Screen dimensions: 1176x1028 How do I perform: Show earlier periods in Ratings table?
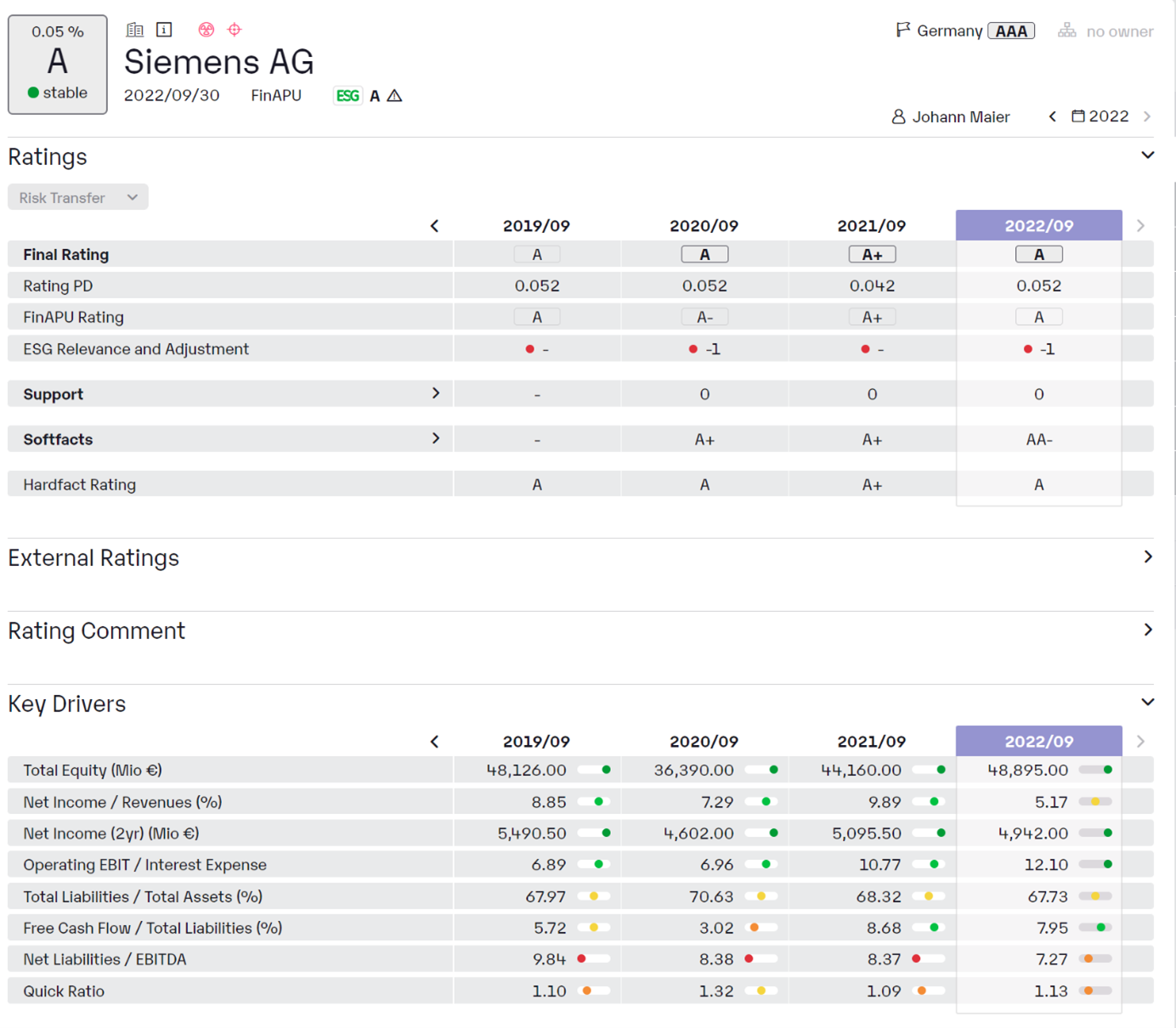(x=435, y=226)
